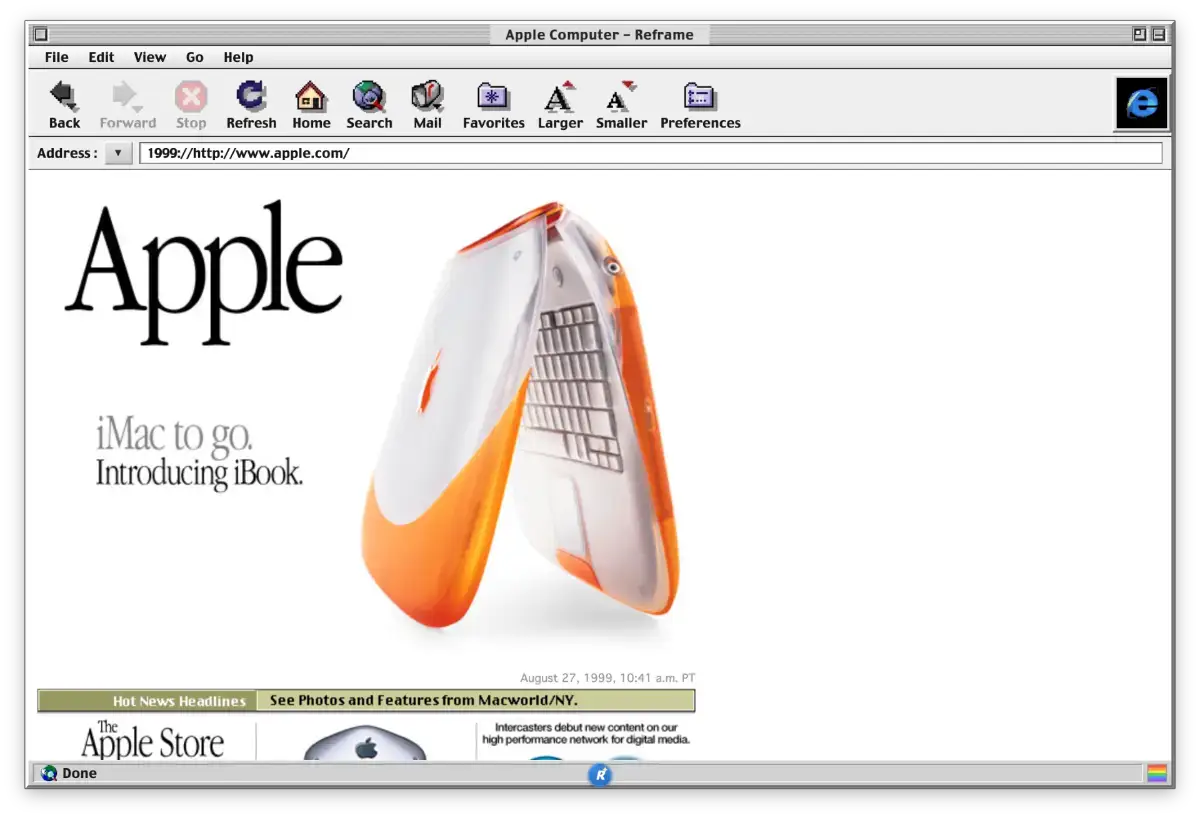Click the Internet Explorer logo
Viewport: 1200px width, 818px height.
(x=1142, y=103)
